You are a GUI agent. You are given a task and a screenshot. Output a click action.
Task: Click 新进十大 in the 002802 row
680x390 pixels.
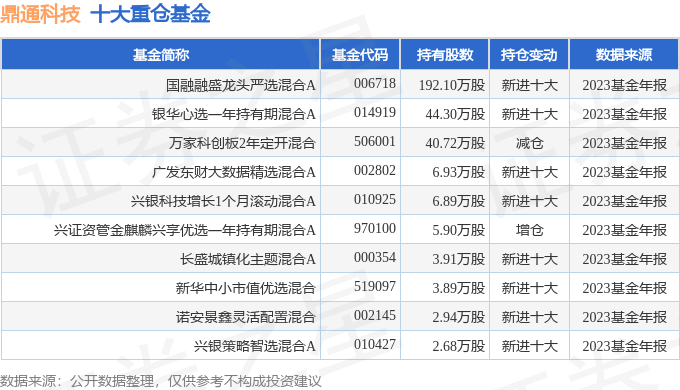(x=530, y=172)
